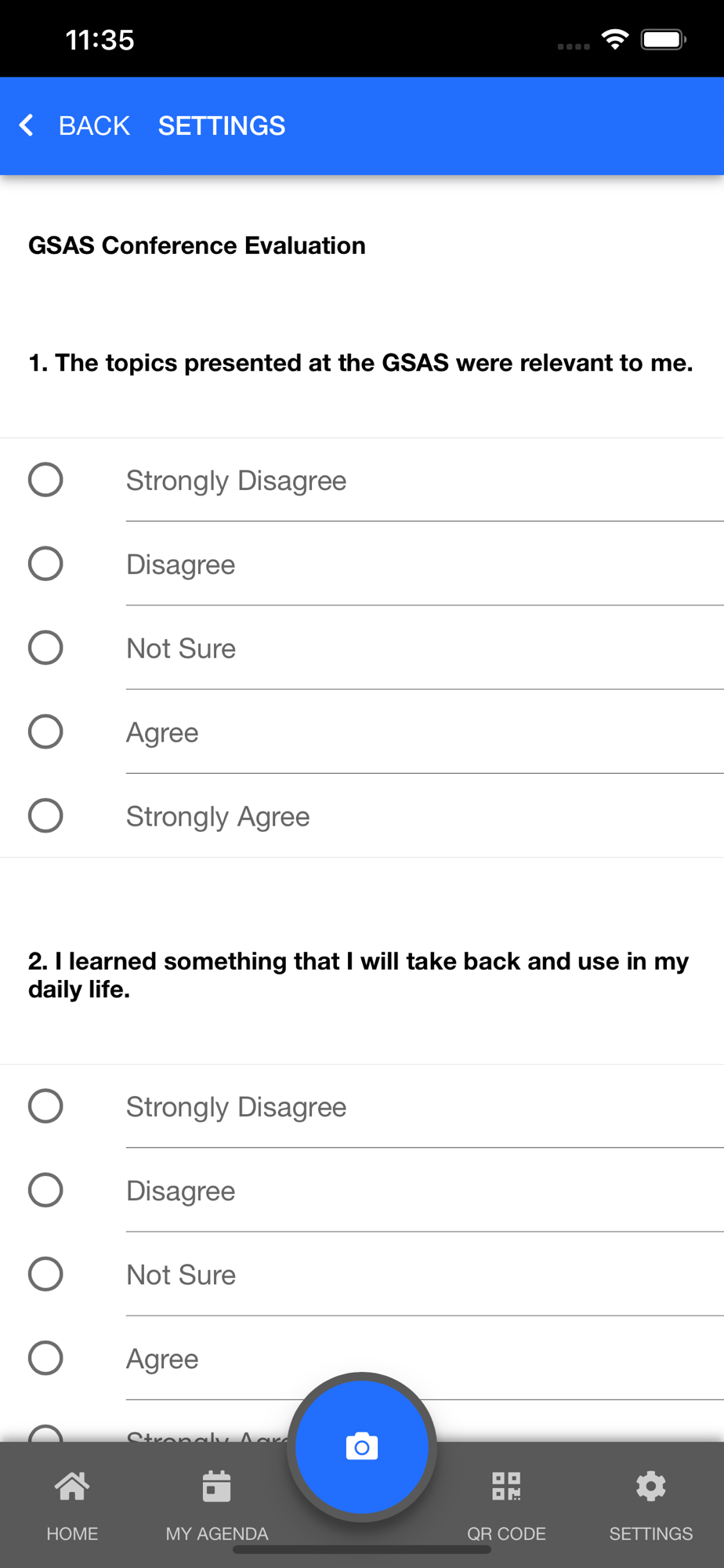Tap the back chevron arrow icon
Viewport: 724px width, 1568px height.
pos(27,125)
